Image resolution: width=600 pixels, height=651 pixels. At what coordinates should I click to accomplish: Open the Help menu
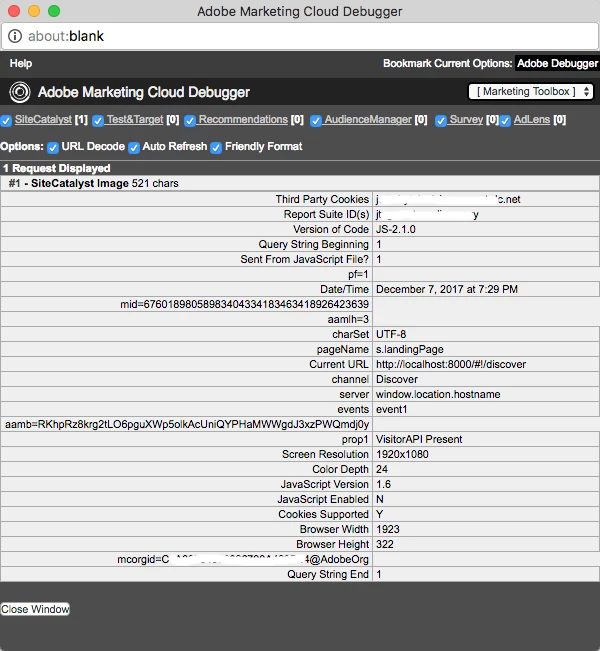21,63
